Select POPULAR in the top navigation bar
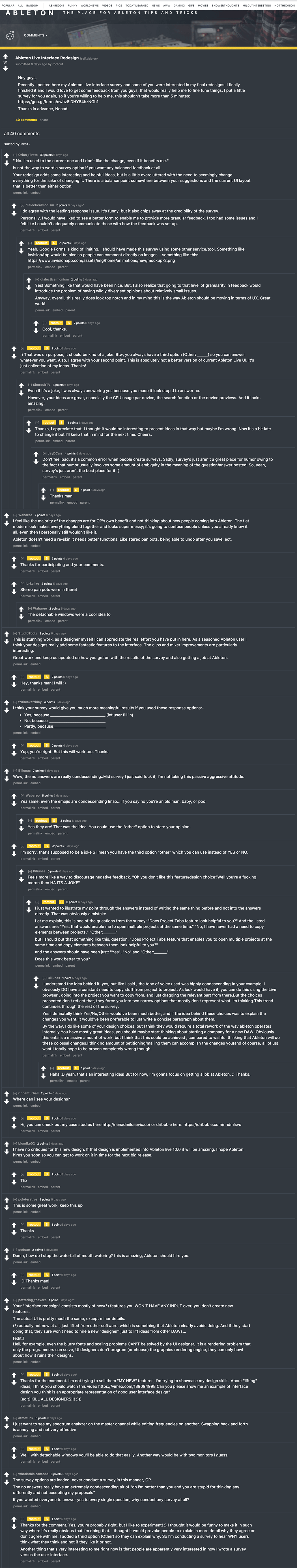 pos(8,5)
